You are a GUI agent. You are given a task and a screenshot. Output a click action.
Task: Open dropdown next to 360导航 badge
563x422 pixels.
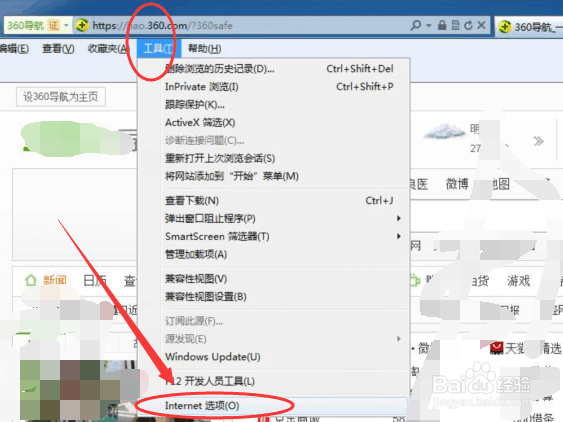click(66, 25)
